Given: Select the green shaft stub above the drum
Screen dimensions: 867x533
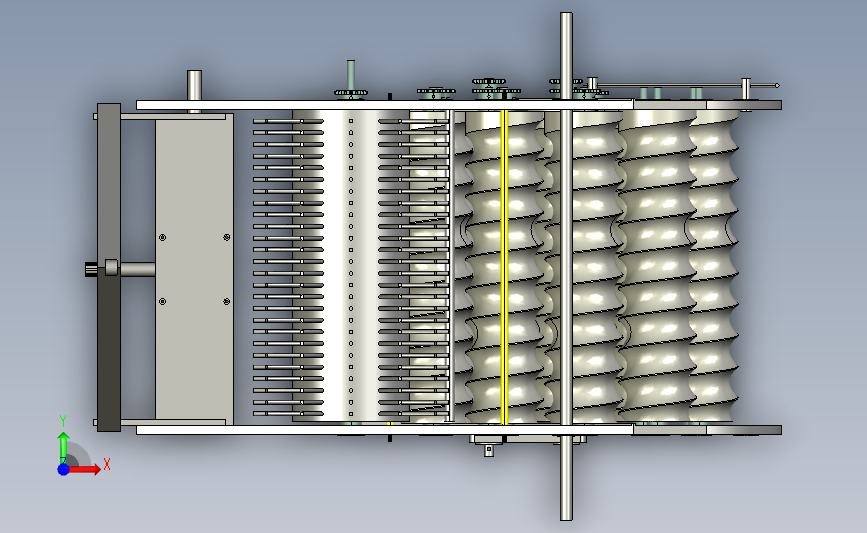Looking at the screenshot, I should click(x=351, y=75).
